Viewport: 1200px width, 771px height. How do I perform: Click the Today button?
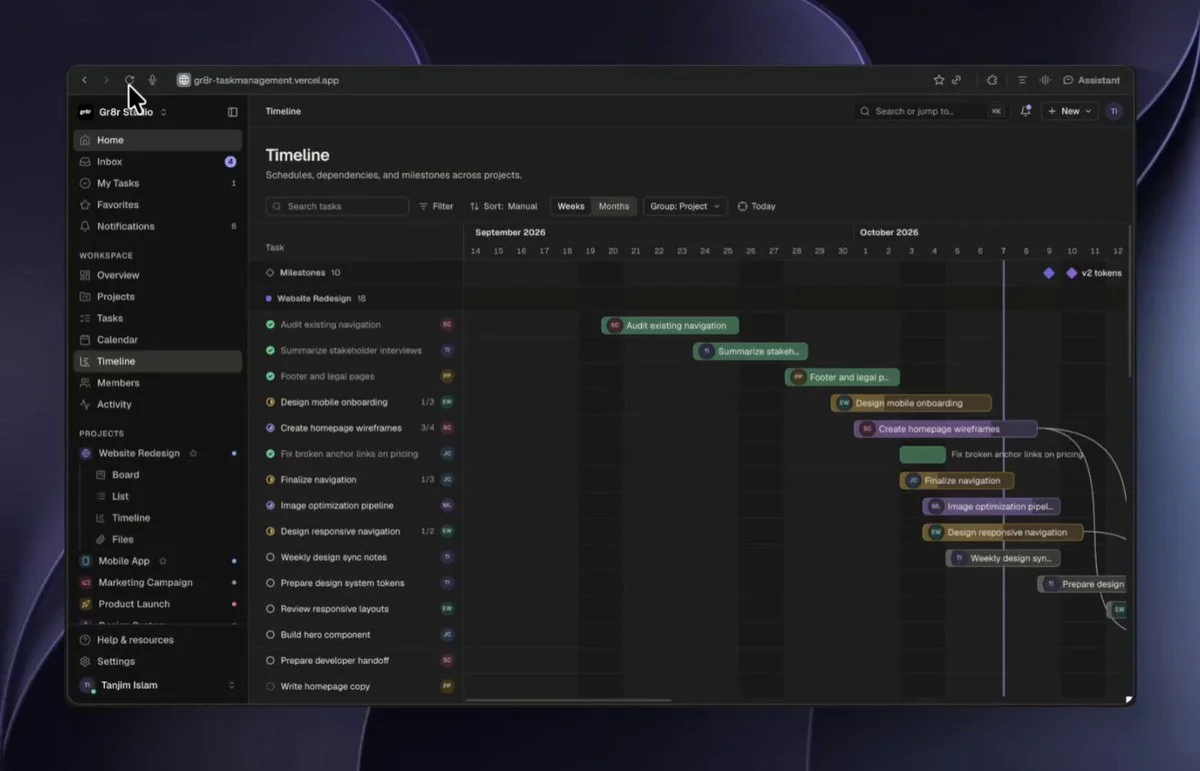(756, 206)
